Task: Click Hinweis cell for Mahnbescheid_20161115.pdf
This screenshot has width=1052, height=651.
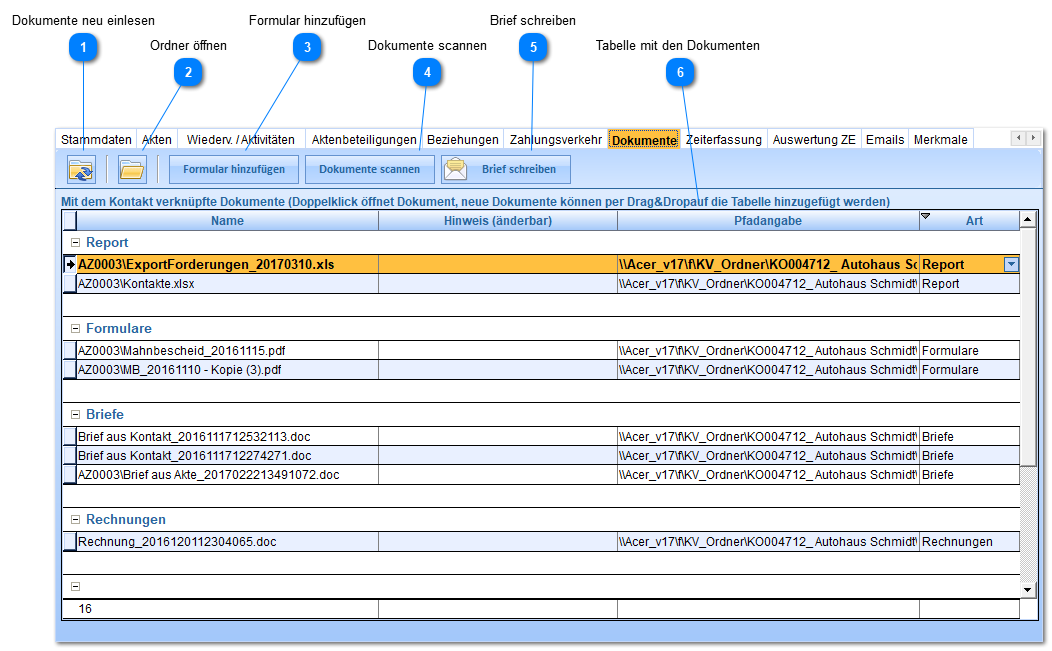Action: point(497,351)
